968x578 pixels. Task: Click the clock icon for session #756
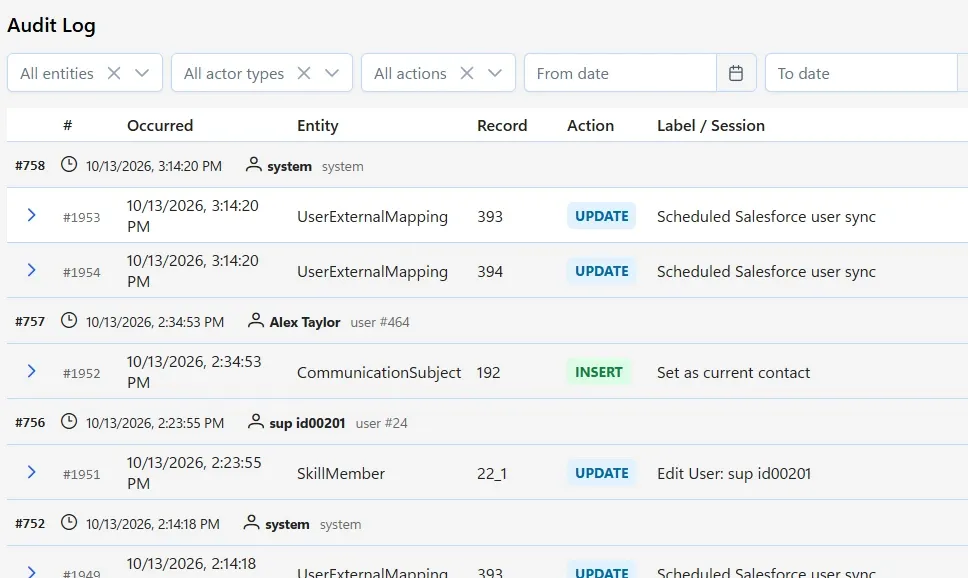[x=69, y=422]
